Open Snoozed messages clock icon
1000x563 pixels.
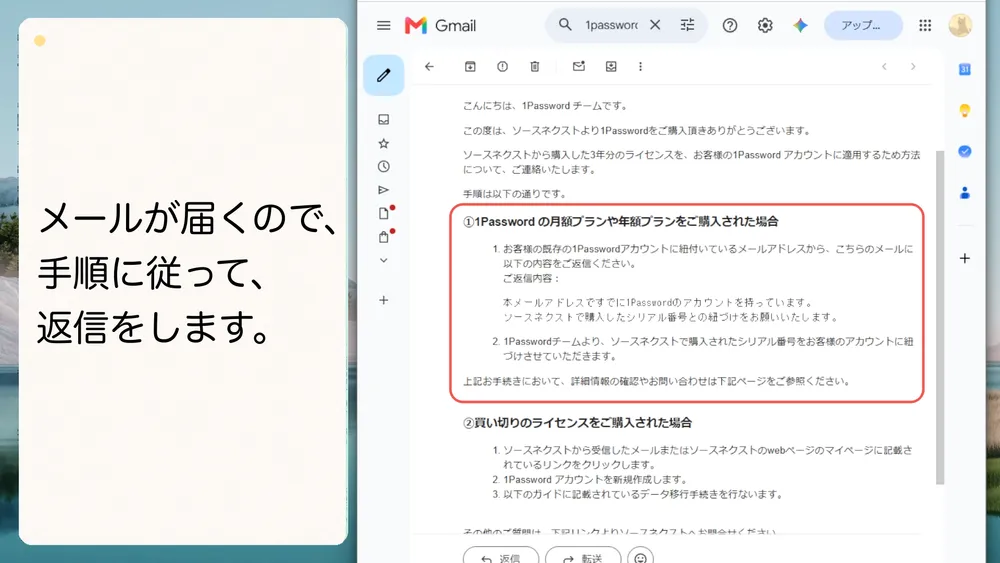click(383, 166)
